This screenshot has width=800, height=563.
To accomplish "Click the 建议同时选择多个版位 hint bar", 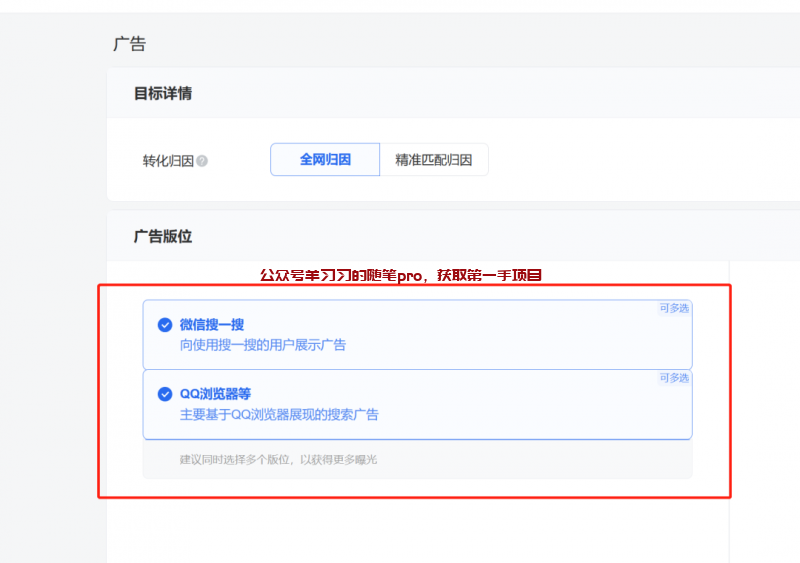I will (x=278, y=460).
